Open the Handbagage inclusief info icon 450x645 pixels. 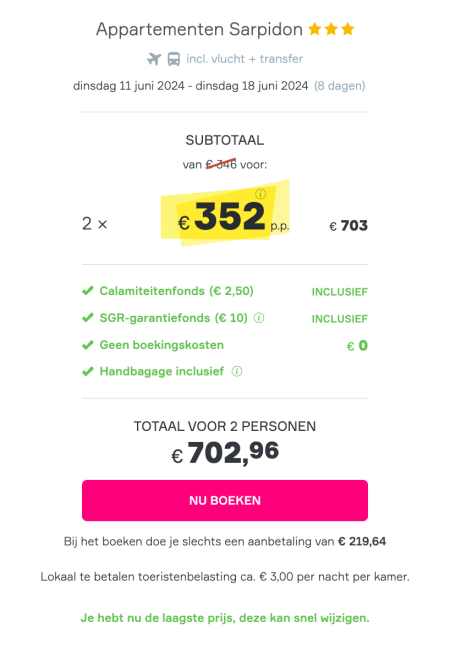coord(237,371)
